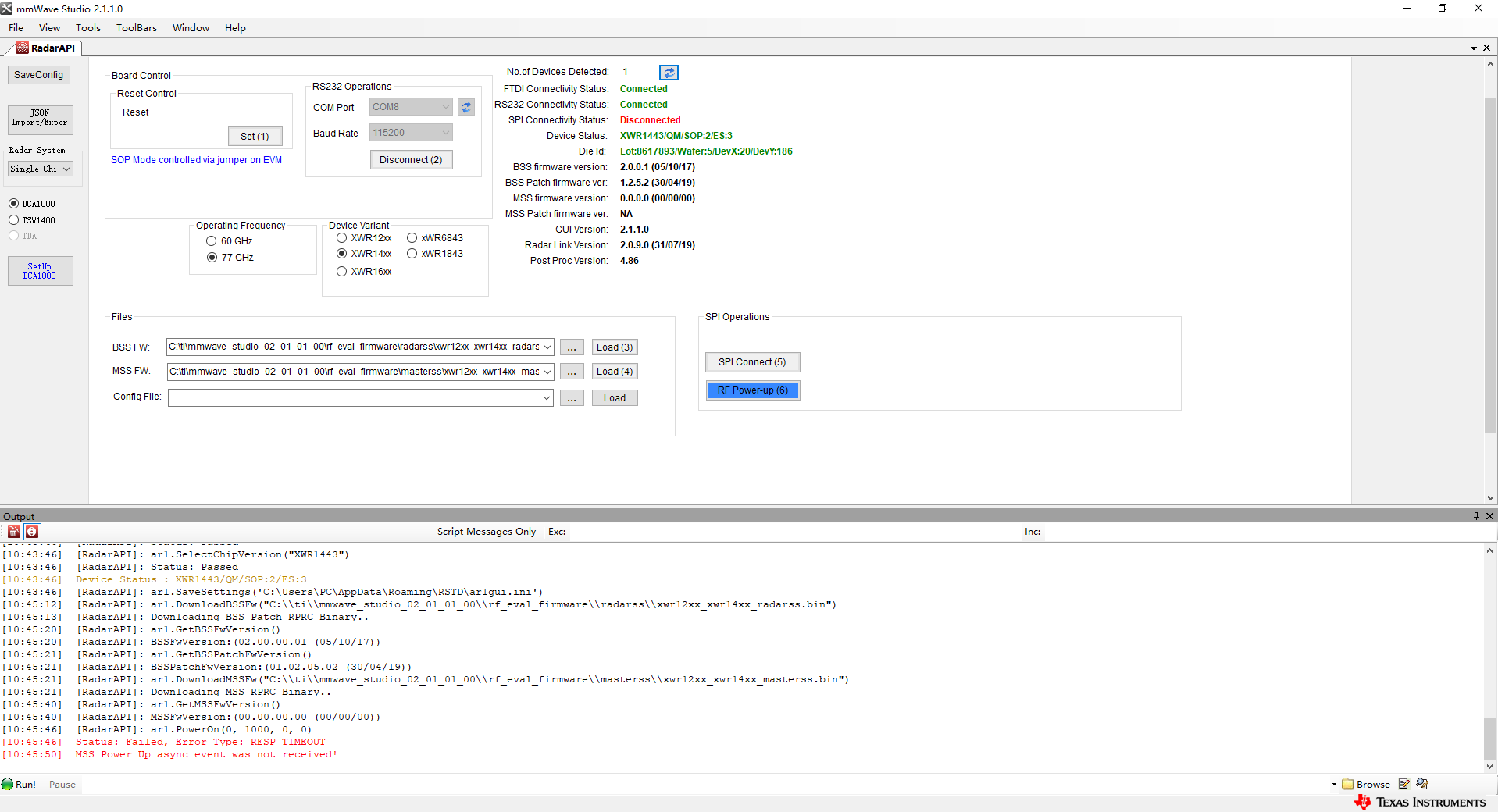Select xWR6843 device variant
This screenshot has height=812, width=1498.
click(x=412, y=238)
